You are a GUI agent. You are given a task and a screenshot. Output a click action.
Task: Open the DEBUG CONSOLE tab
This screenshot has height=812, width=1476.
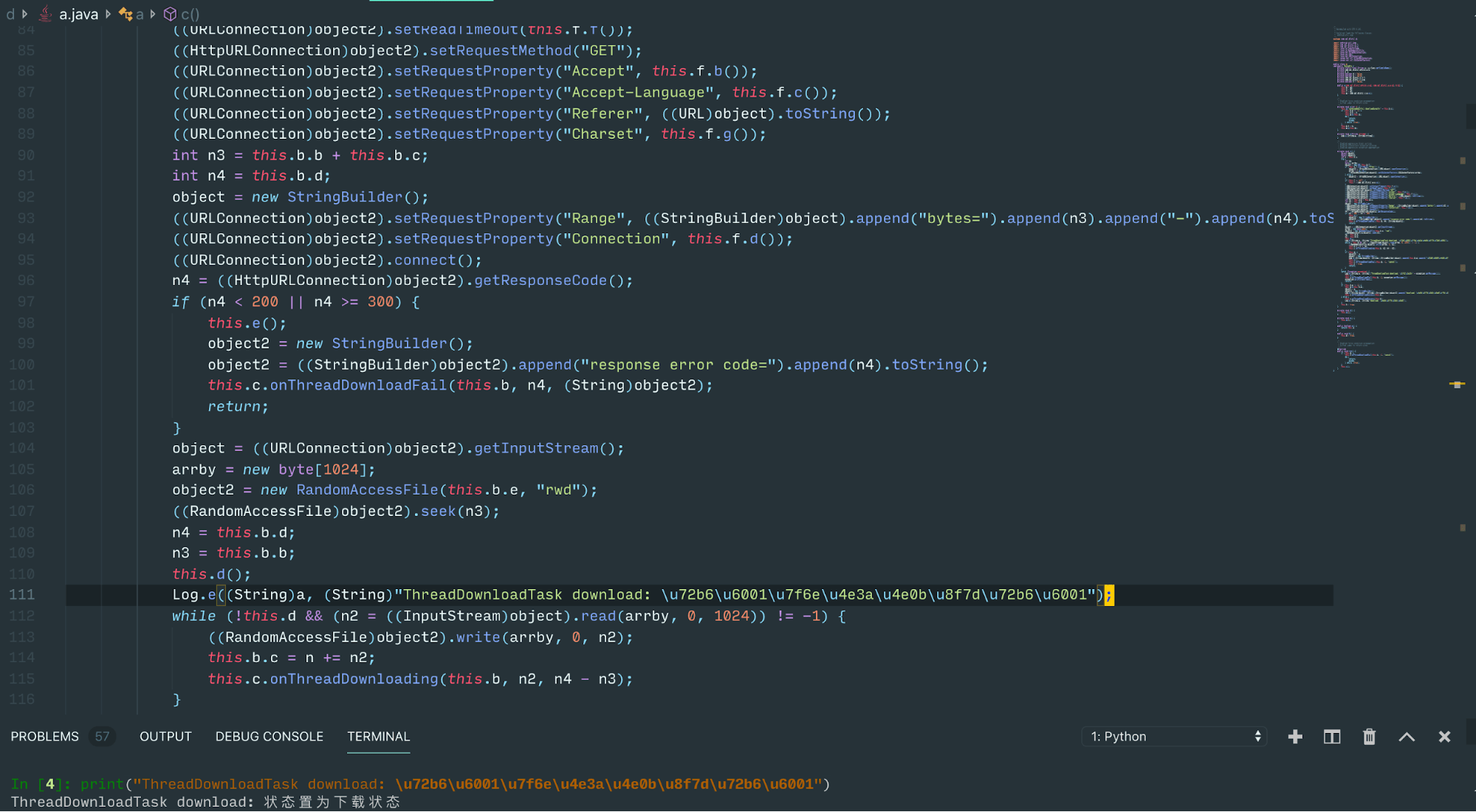[269, 737]
